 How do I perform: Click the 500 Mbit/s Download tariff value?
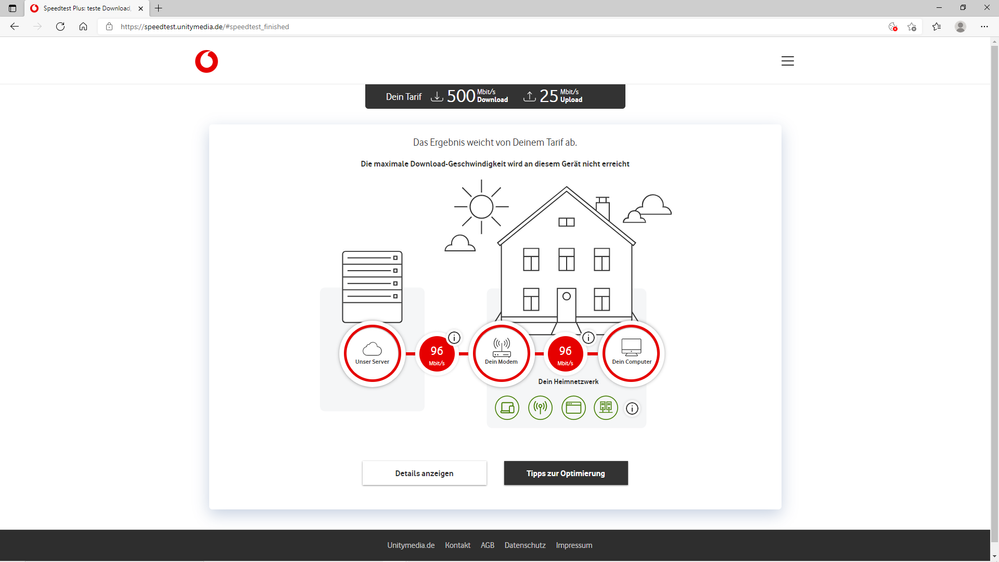click(x=478, y=96)
